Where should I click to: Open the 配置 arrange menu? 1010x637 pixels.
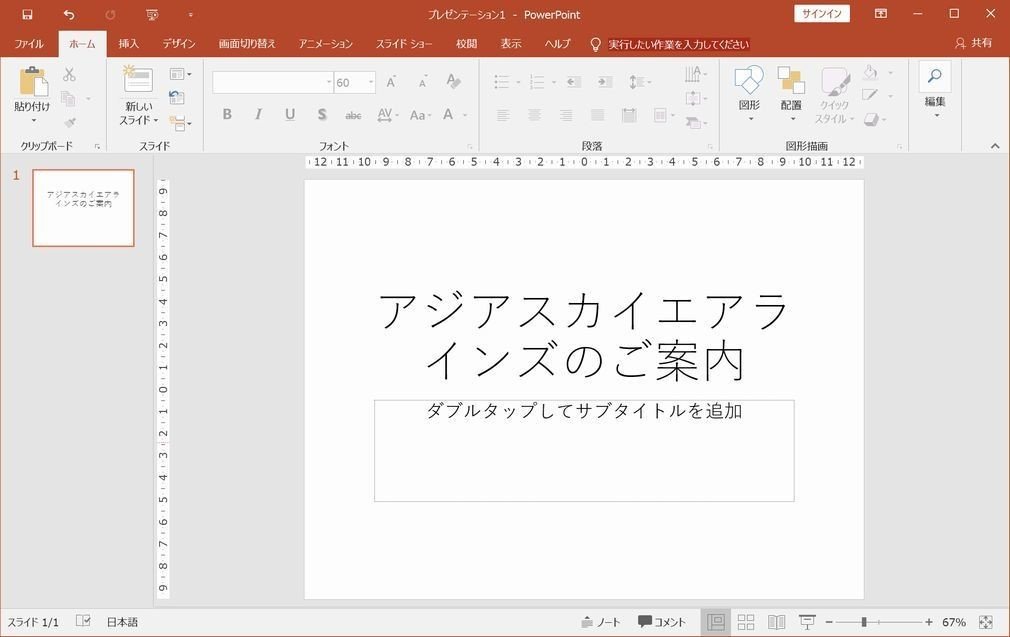(x=791, y=93)
